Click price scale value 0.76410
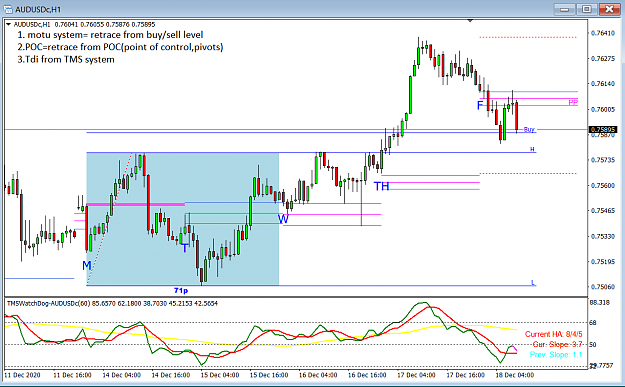Image resolution: width=625 pixels, height=387 pixels. coord(603,33)
